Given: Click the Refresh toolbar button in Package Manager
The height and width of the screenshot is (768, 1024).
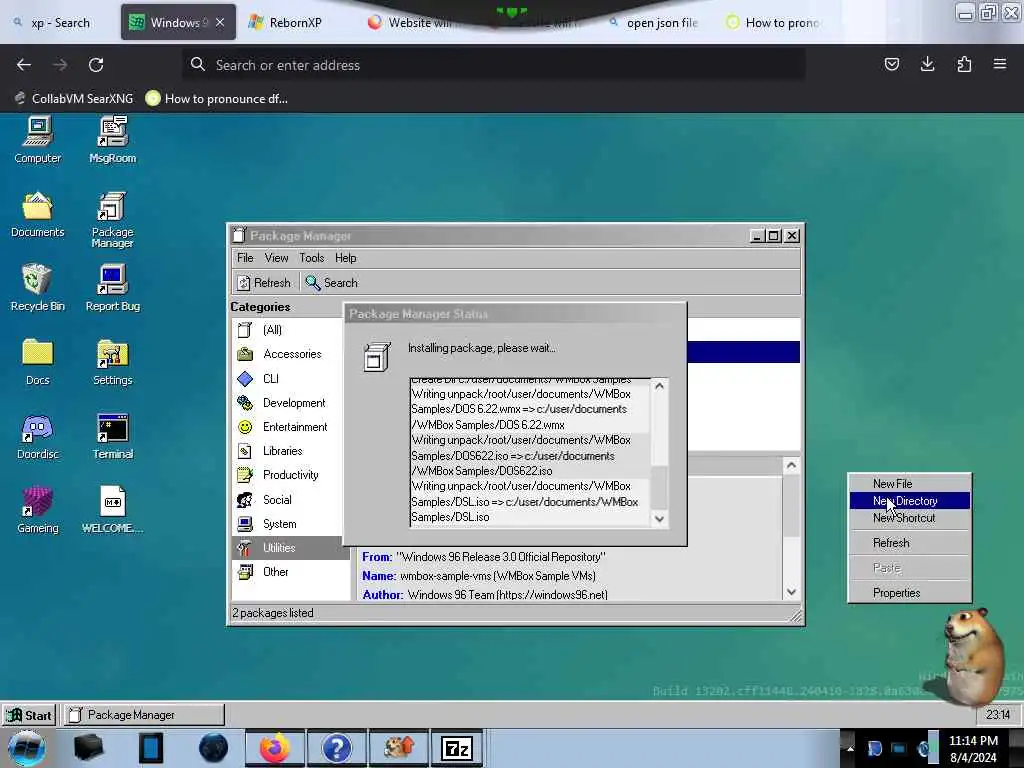Looking at the screenshot, I should coord(264,283).
